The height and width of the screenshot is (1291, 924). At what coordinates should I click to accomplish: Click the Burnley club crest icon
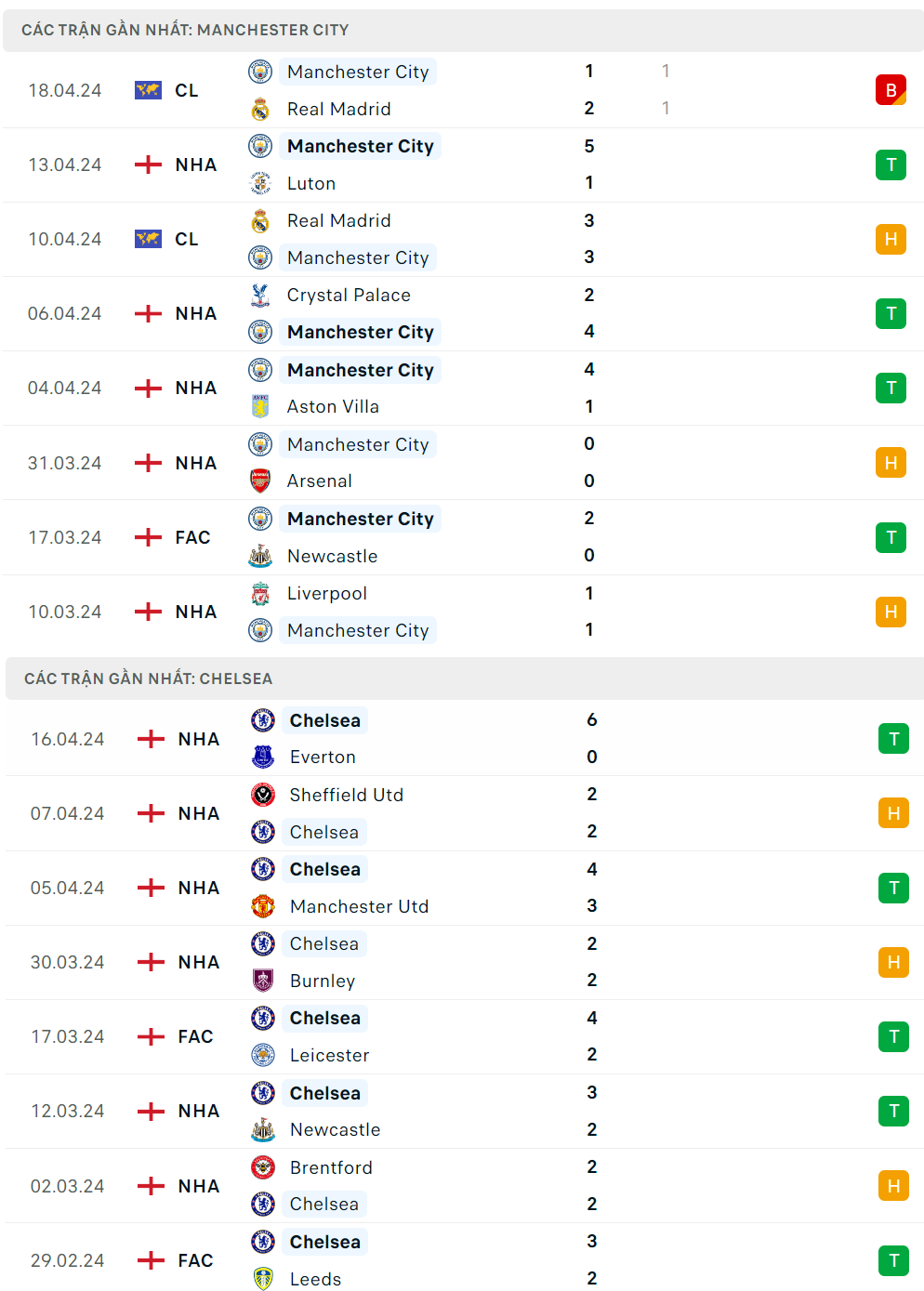coord(263,981)
